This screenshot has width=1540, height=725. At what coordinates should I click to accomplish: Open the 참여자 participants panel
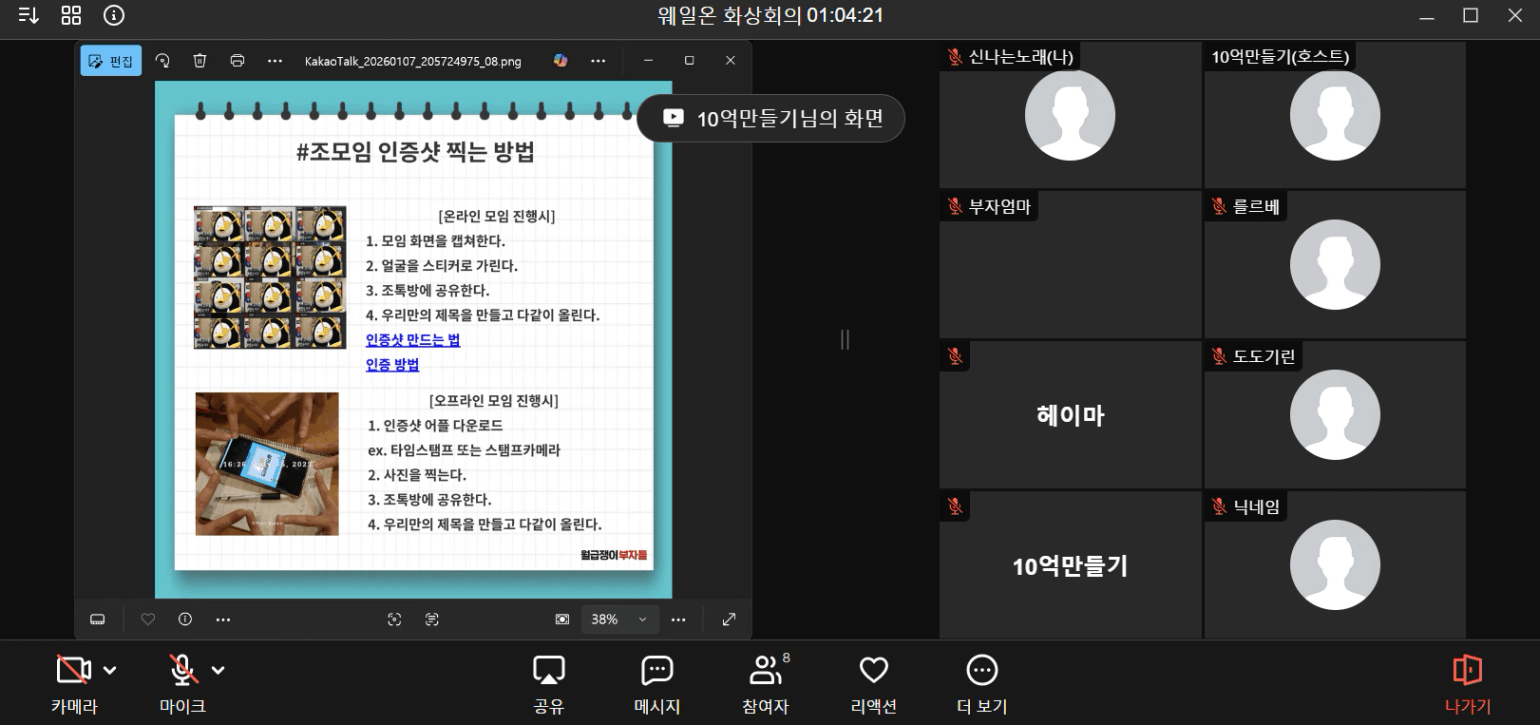765,682
